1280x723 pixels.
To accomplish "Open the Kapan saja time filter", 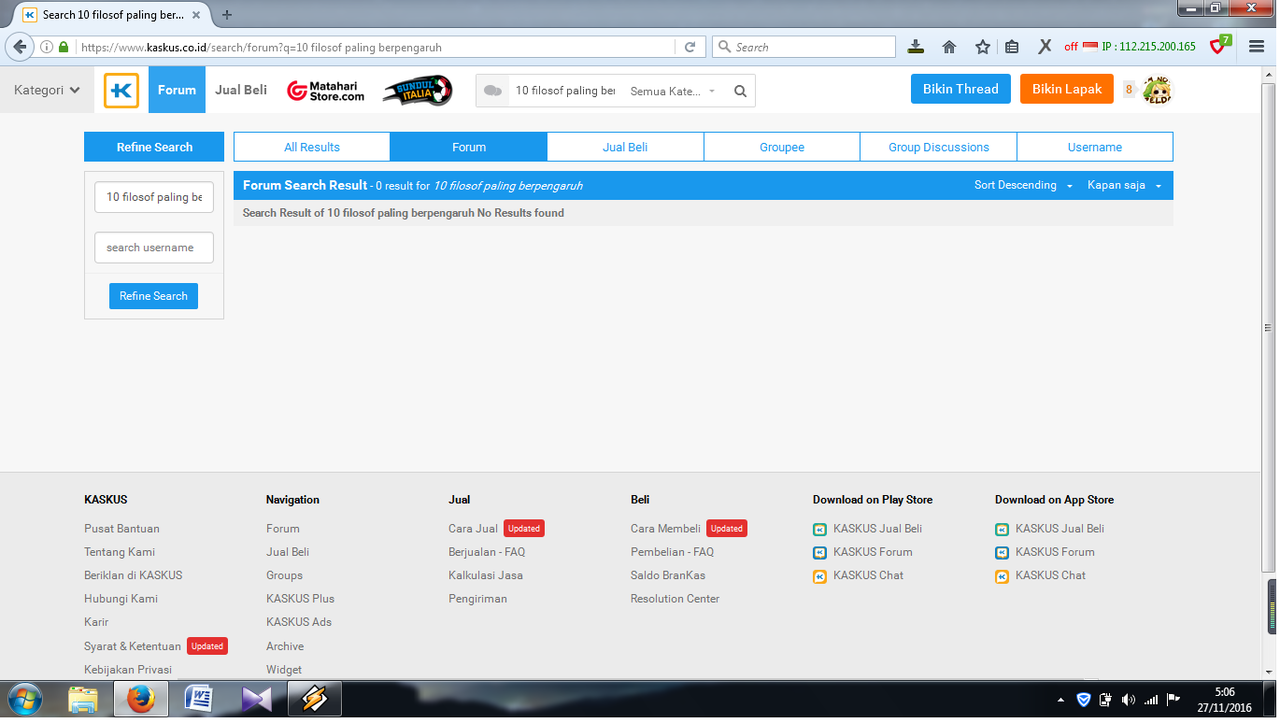I will [x=1125, y=186].
